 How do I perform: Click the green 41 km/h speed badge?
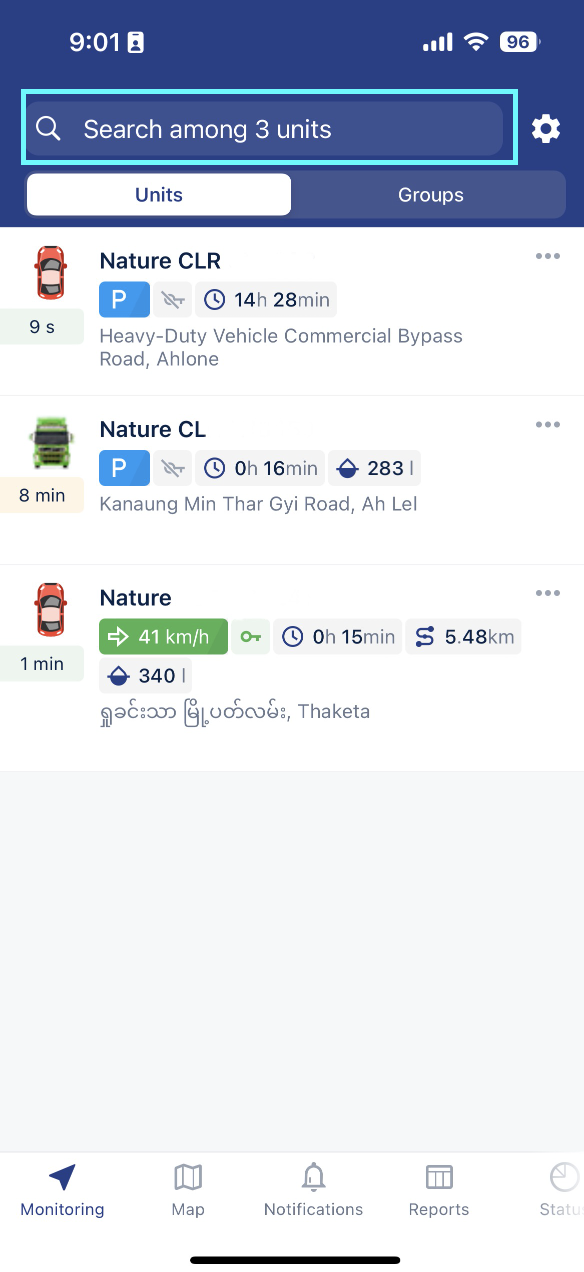[163, 636]
